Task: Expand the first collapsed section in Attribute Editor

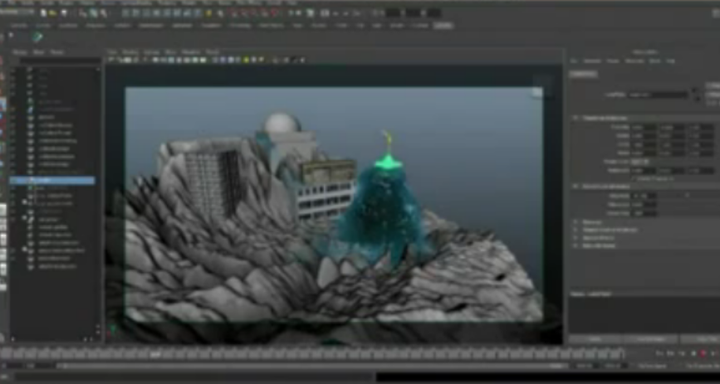Action: (x=576, y=222)
